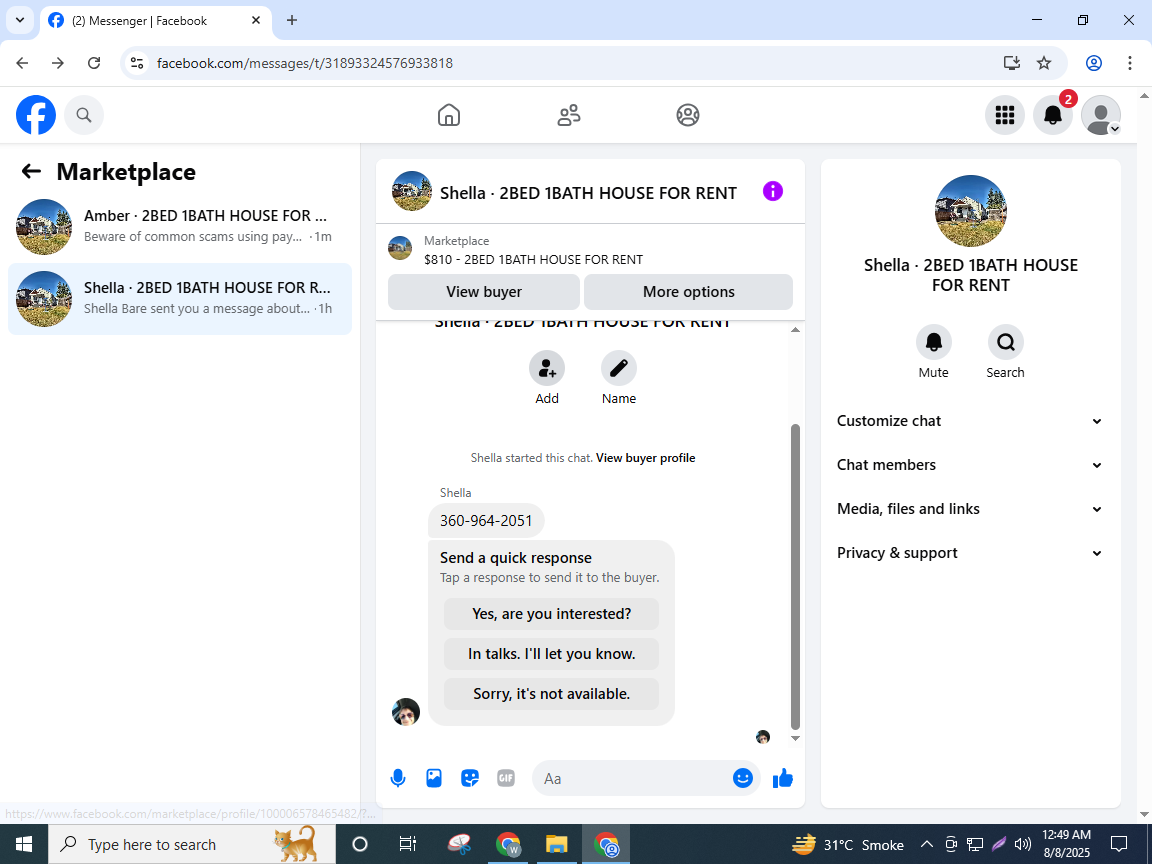
Task: Show hidden system tray icons
Action: coord(927,844)
